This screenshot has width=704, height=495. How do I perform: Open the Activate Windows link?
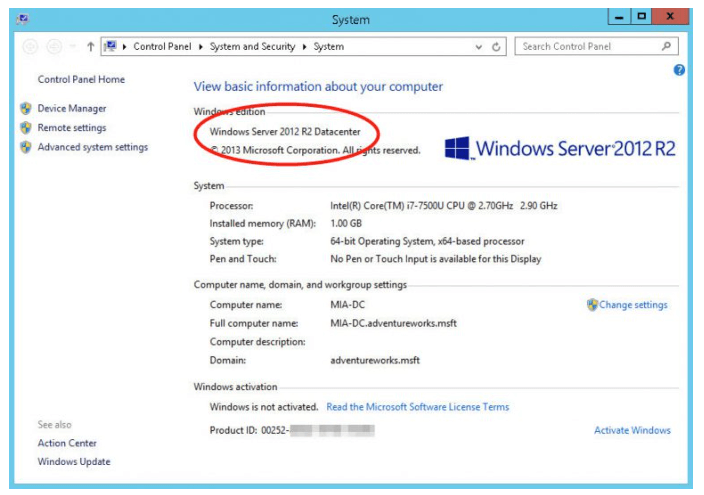coord(632,430)
